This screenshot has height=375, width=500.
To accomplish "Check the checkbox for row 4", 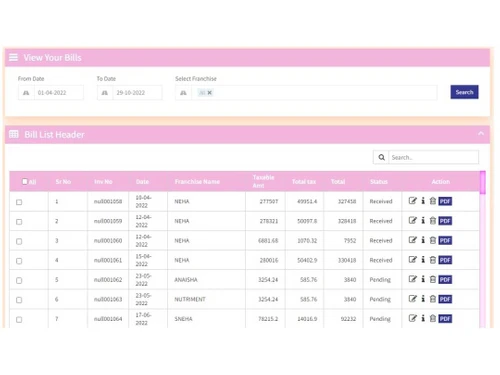I will coord(19,261).
